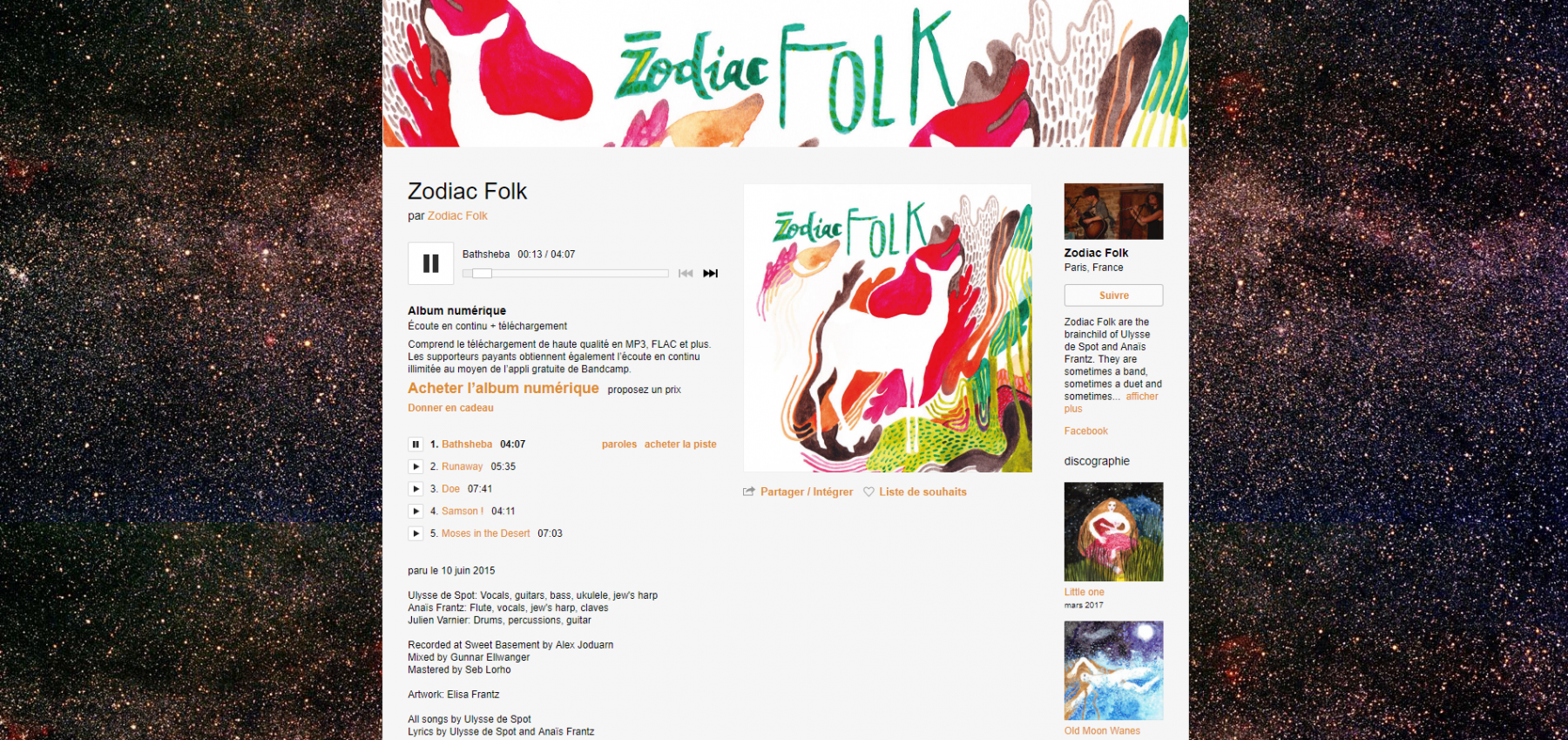
Task: Pause track 1 in the tracklist
Action: (x=416, y=445)
